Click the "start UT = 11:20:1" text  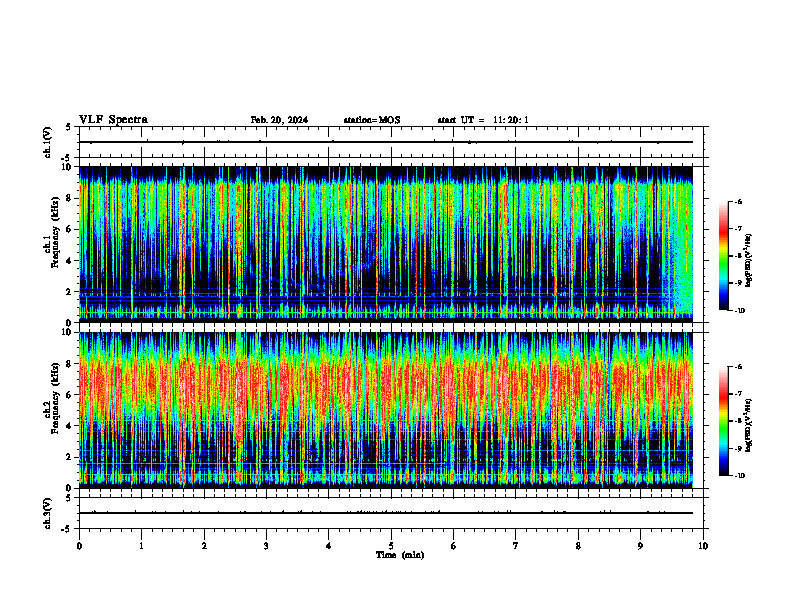point(483,120)
